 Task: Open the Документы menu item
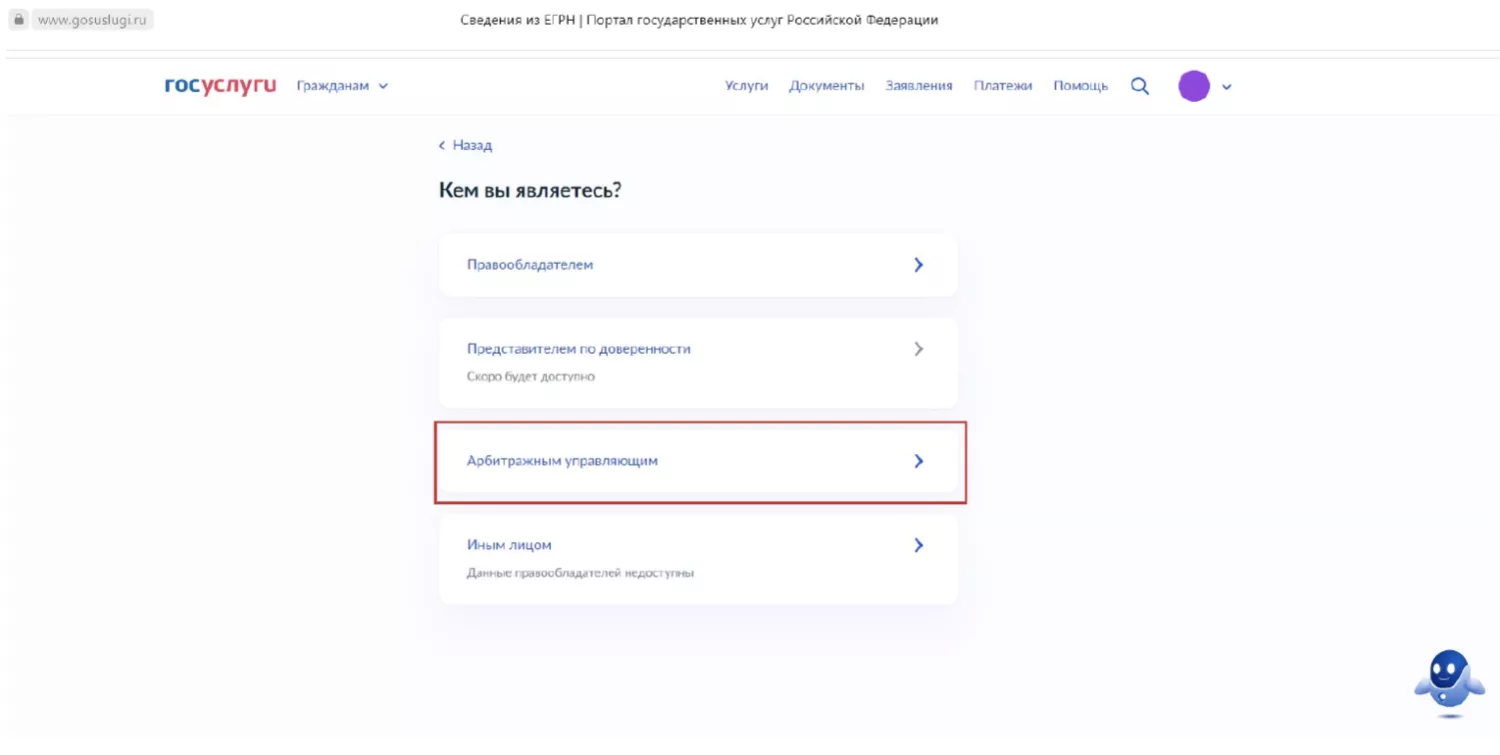point(826,86)
